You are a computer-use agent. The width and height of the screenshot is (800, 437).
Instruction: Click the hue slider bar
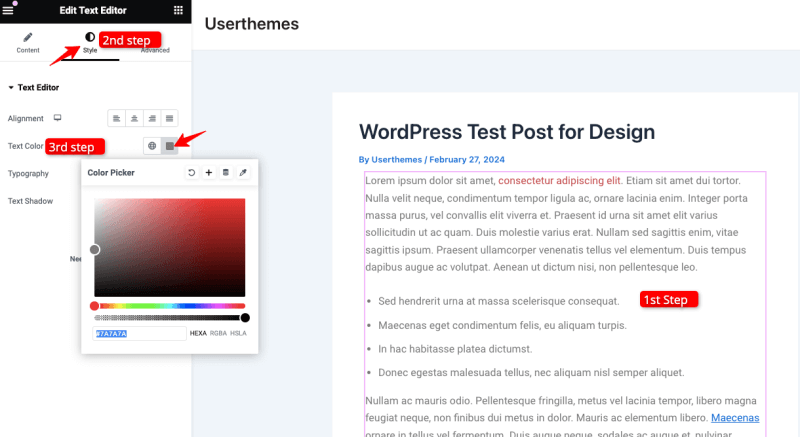click(169, 306)
